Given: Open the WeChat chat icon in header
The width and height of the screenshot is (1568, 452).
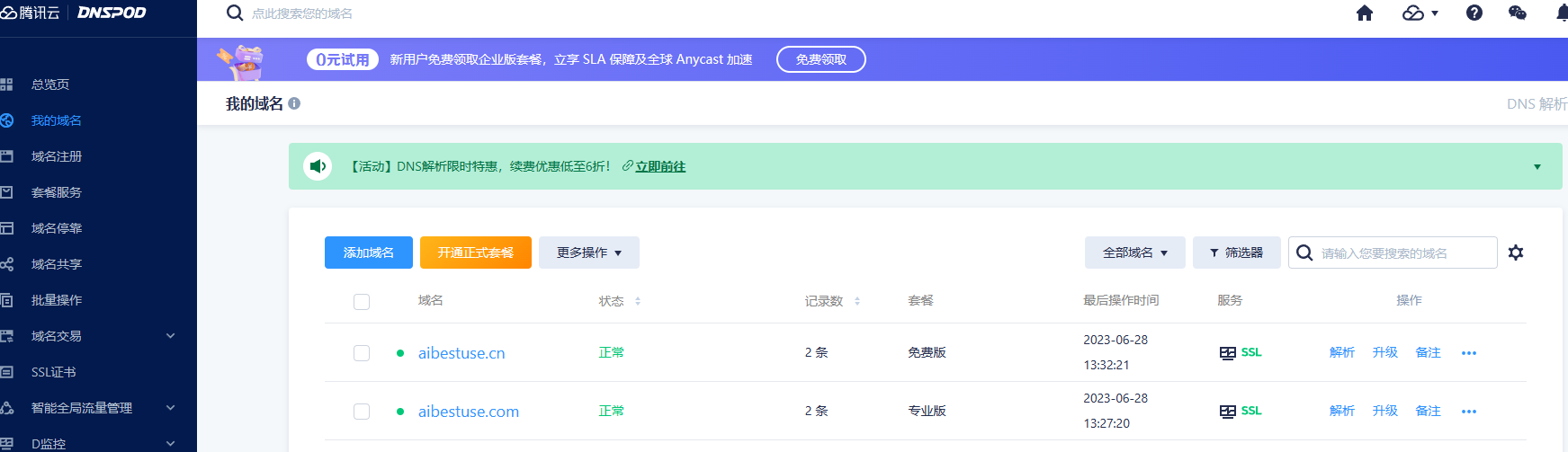Looking at the screenshot, I should click(1518, 13).
